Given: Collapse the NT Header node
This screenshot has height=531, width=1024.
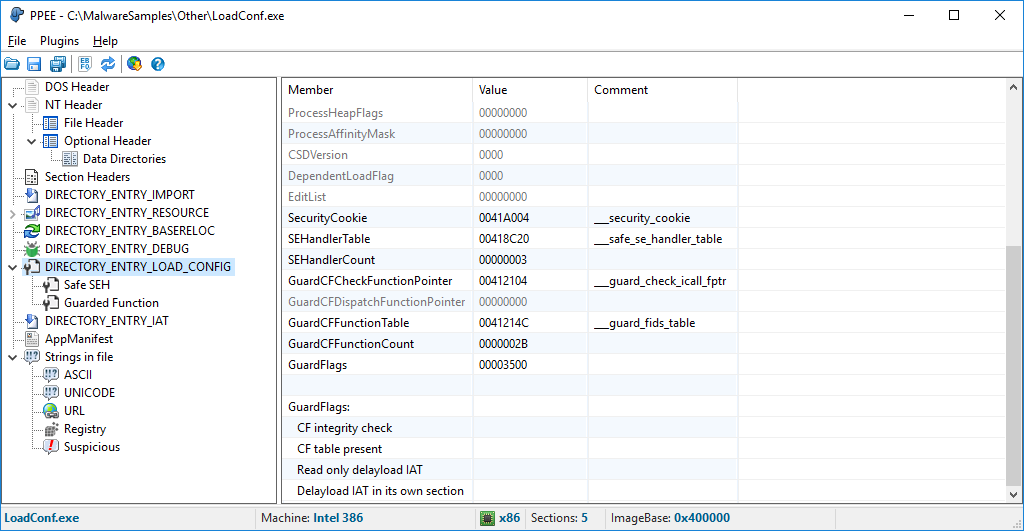Looking at the screenshot, I should coord(12,105).
